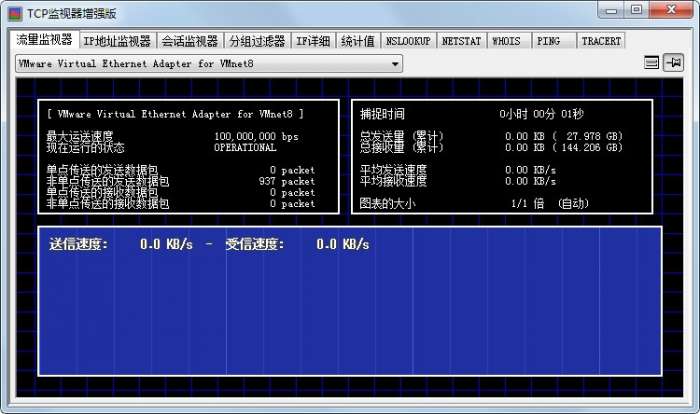Screen dimensions: 700x414
Task: Click the TCP monitor app icon in title bar
Action: (15, 14)
